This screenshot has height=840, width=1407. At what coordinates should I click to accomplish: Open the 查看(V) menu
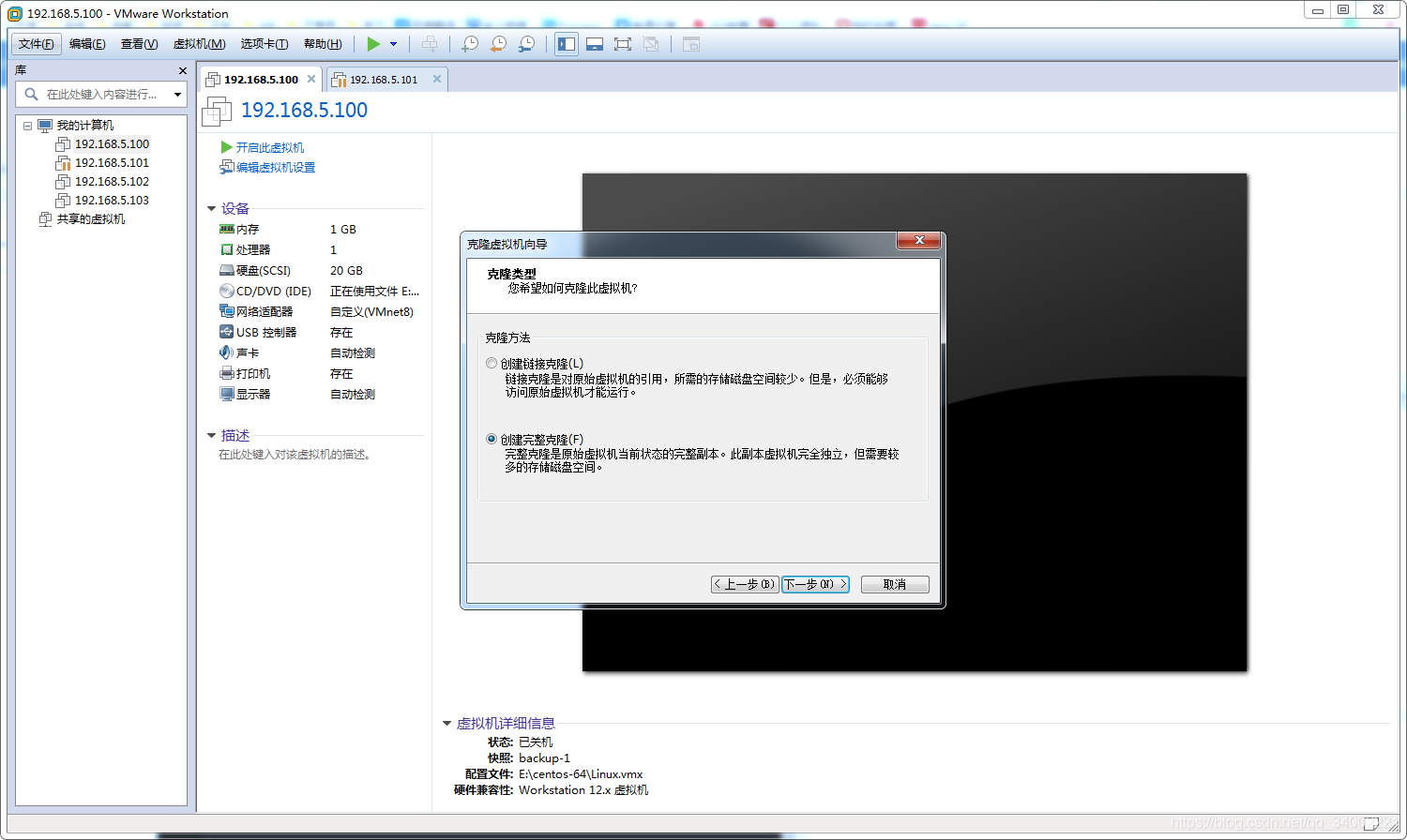click(139, 44)
